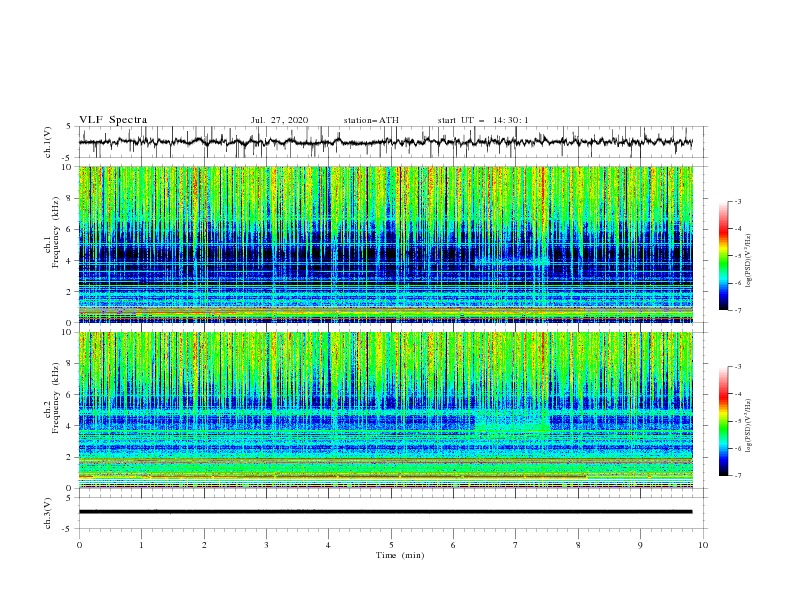792x612 pixels.
Task: Click the ch.2 emission band near 7 min
Action: click(511, 422)
